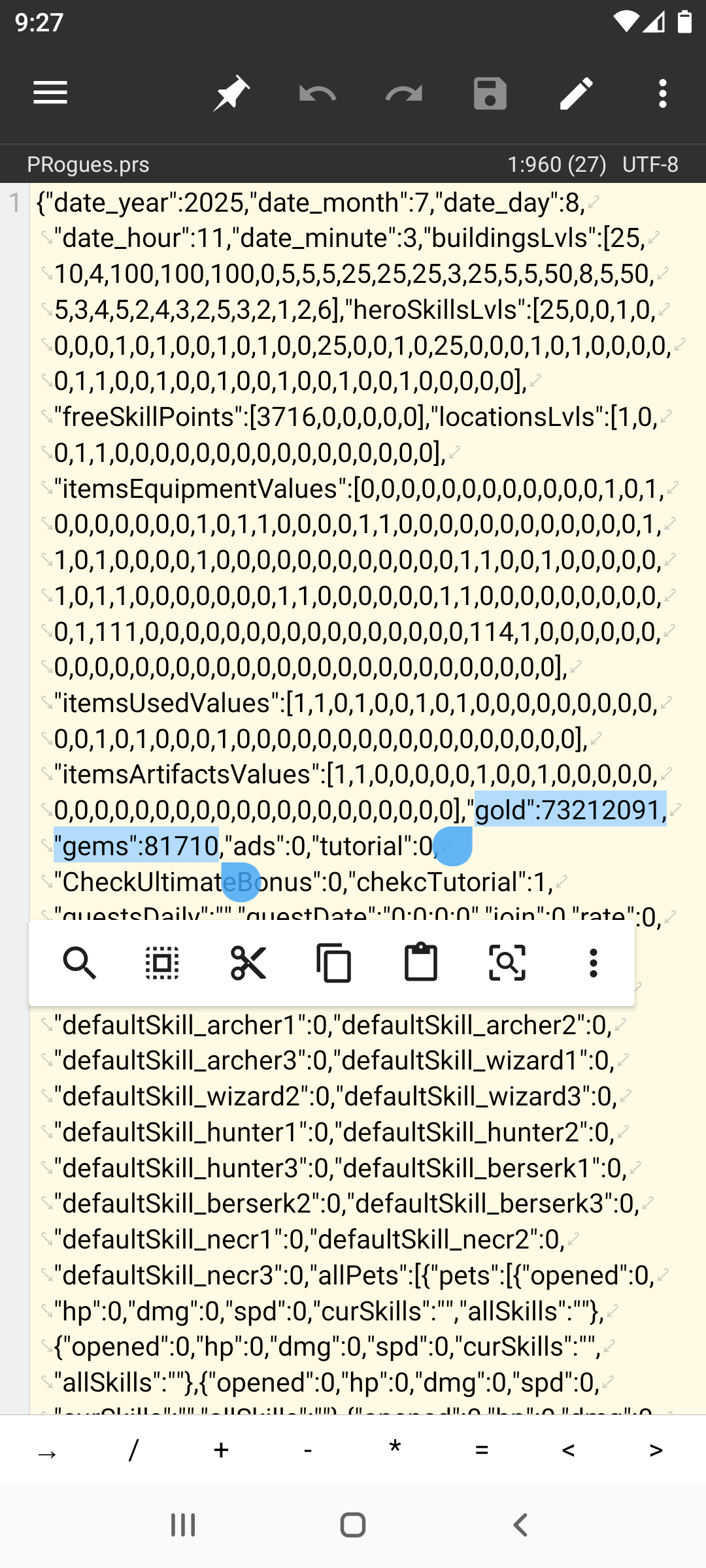Toggle edit mode with pencil icon
706x1568 pixels.
tap(577, 93)
